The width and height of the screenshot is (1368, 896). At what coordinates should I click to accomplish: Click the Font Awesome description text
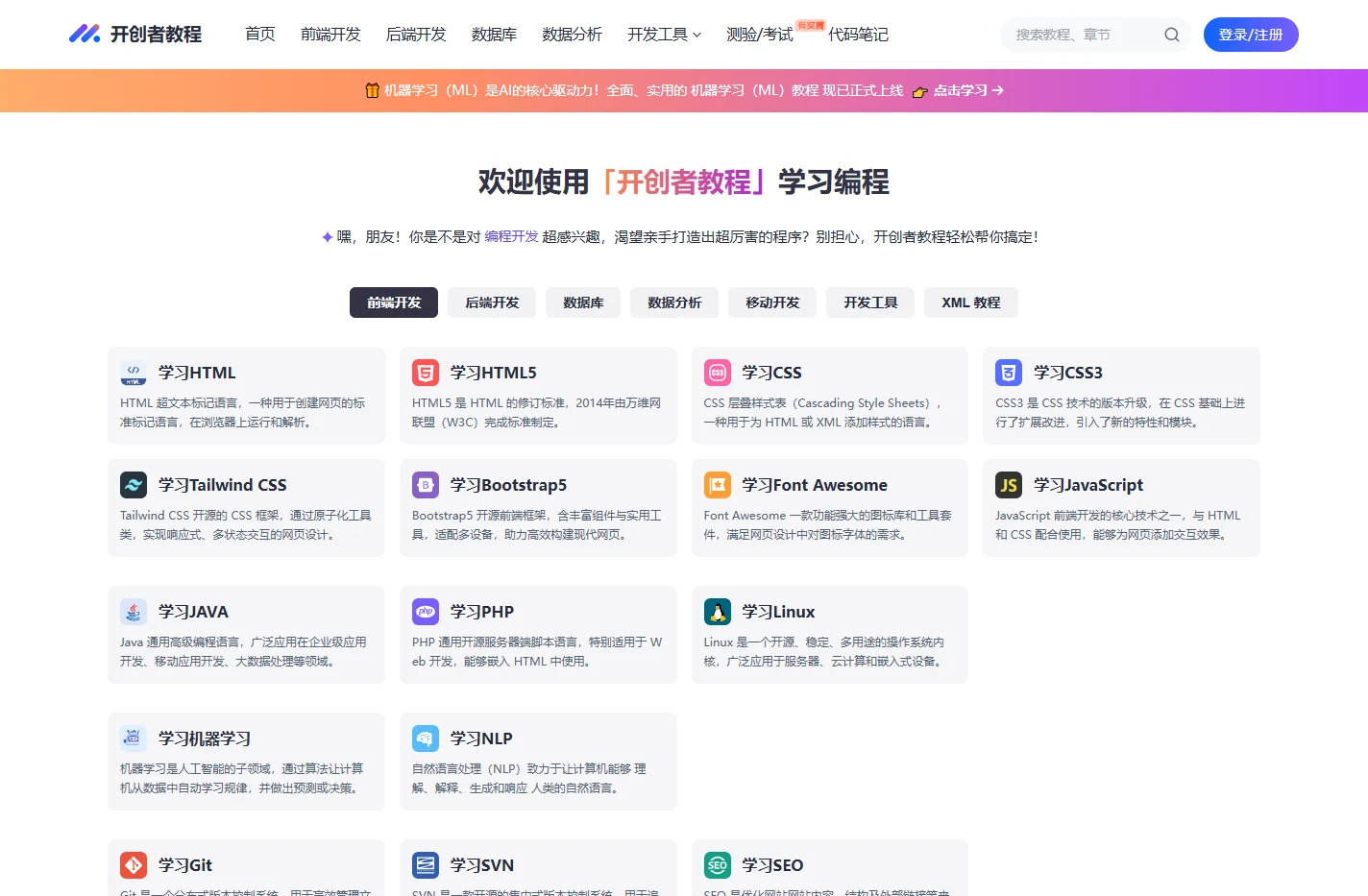(x=828, y=525)
